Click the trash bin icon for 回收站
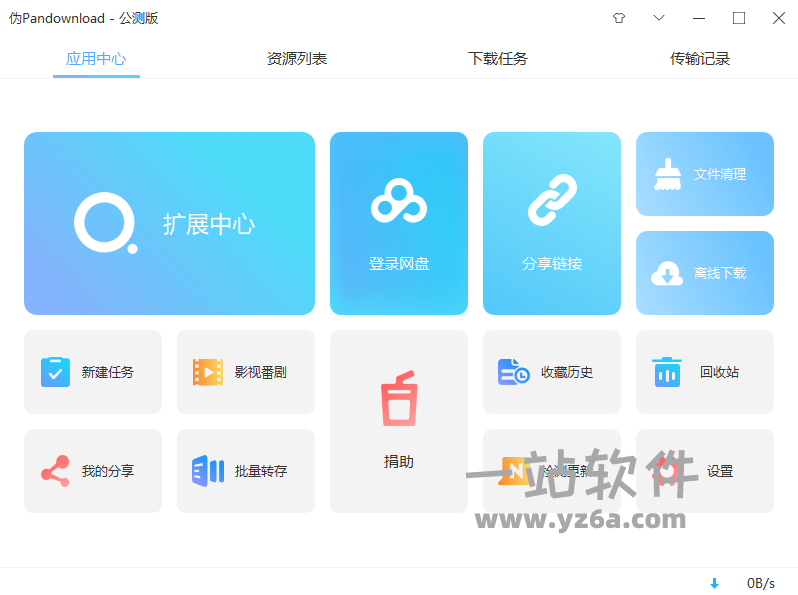This screenshot has height=595, width=798. click(667, 372)
